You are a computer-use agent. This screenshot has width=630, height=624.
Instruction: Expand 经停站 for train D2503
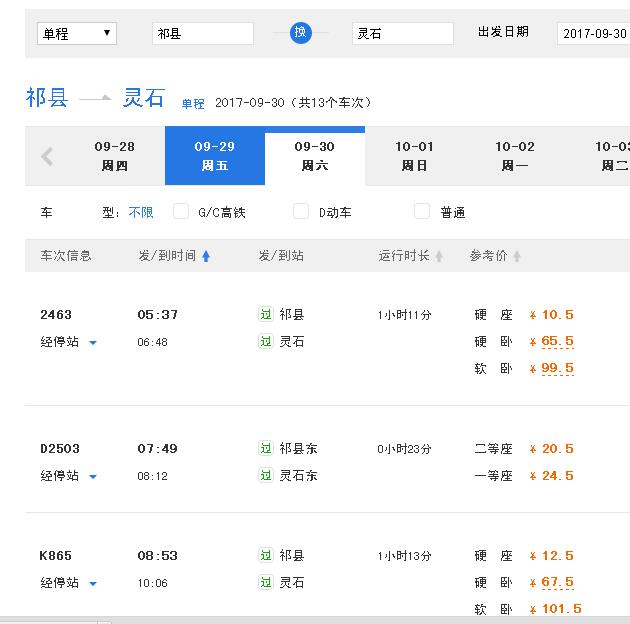click(69, 476)
